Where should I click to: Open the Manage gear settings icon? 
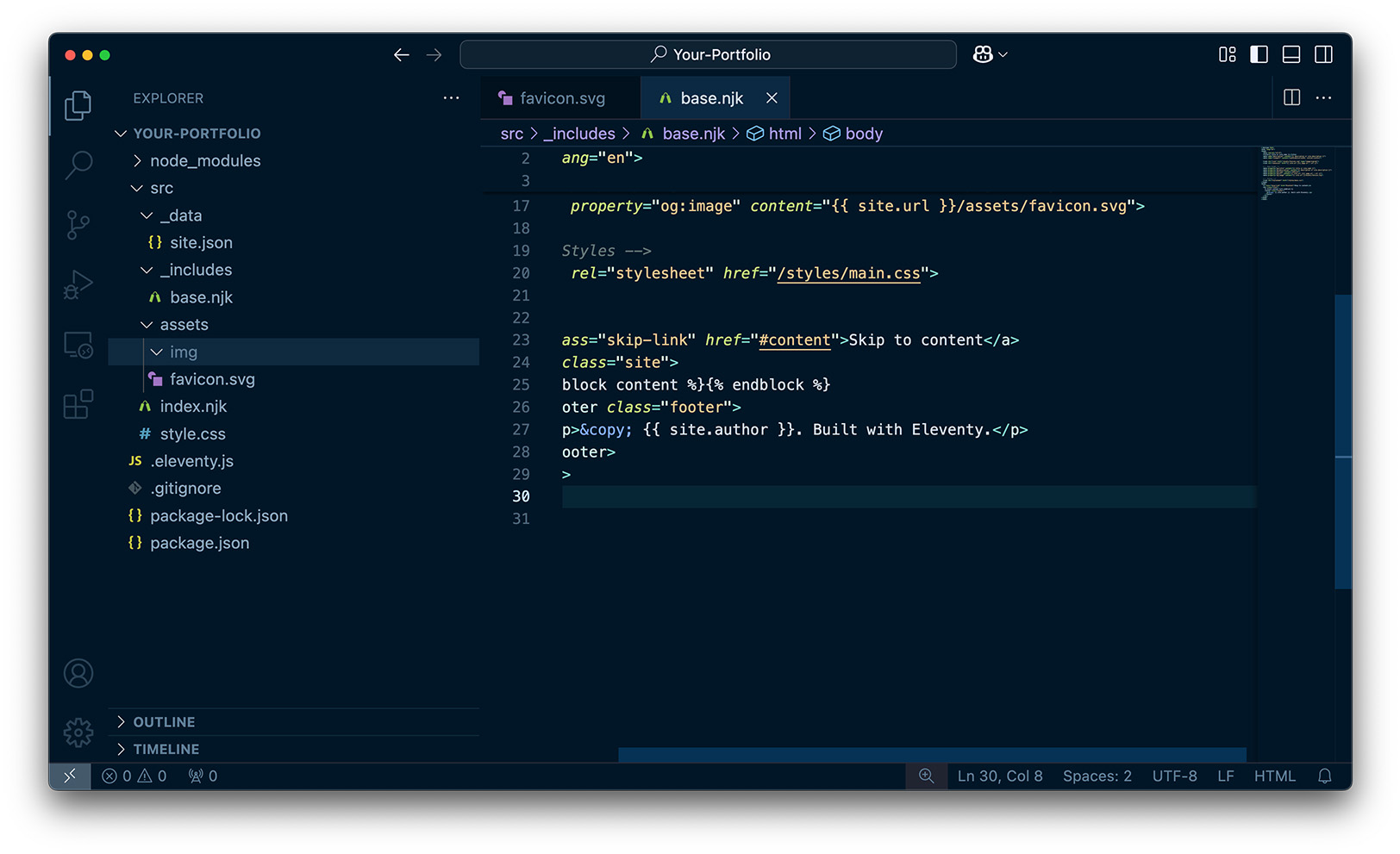click(x=78, y=732)
